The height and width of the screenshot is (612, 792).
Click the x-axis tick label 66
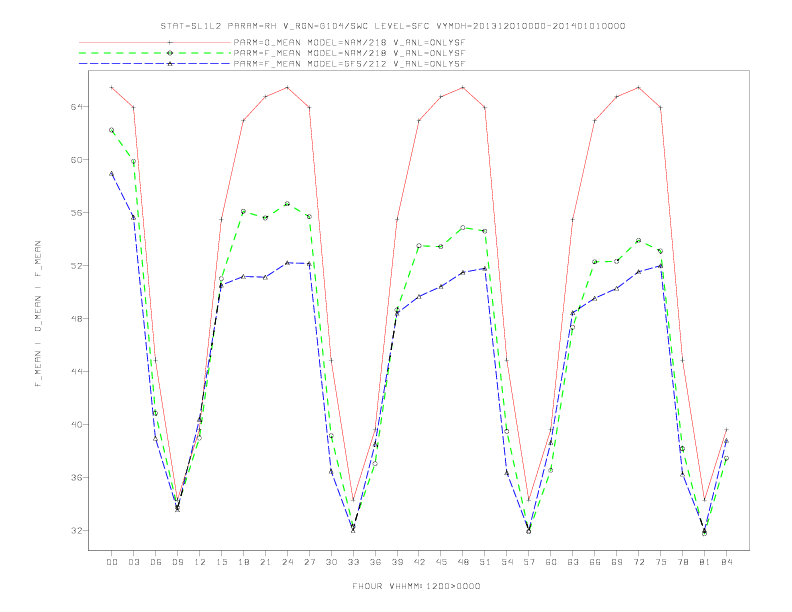point(595,562)
